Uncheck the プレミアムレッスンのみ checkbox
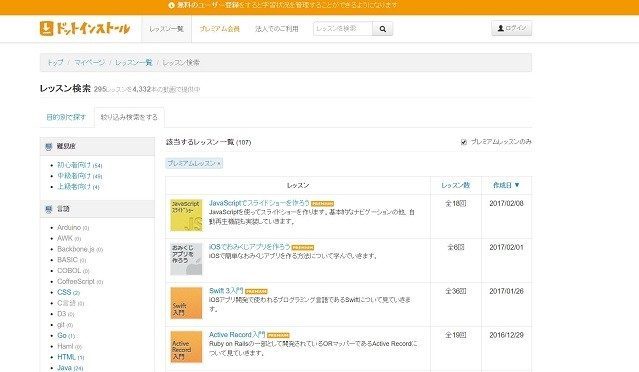Viewport: 639px width, 372px height. point(463,142)
